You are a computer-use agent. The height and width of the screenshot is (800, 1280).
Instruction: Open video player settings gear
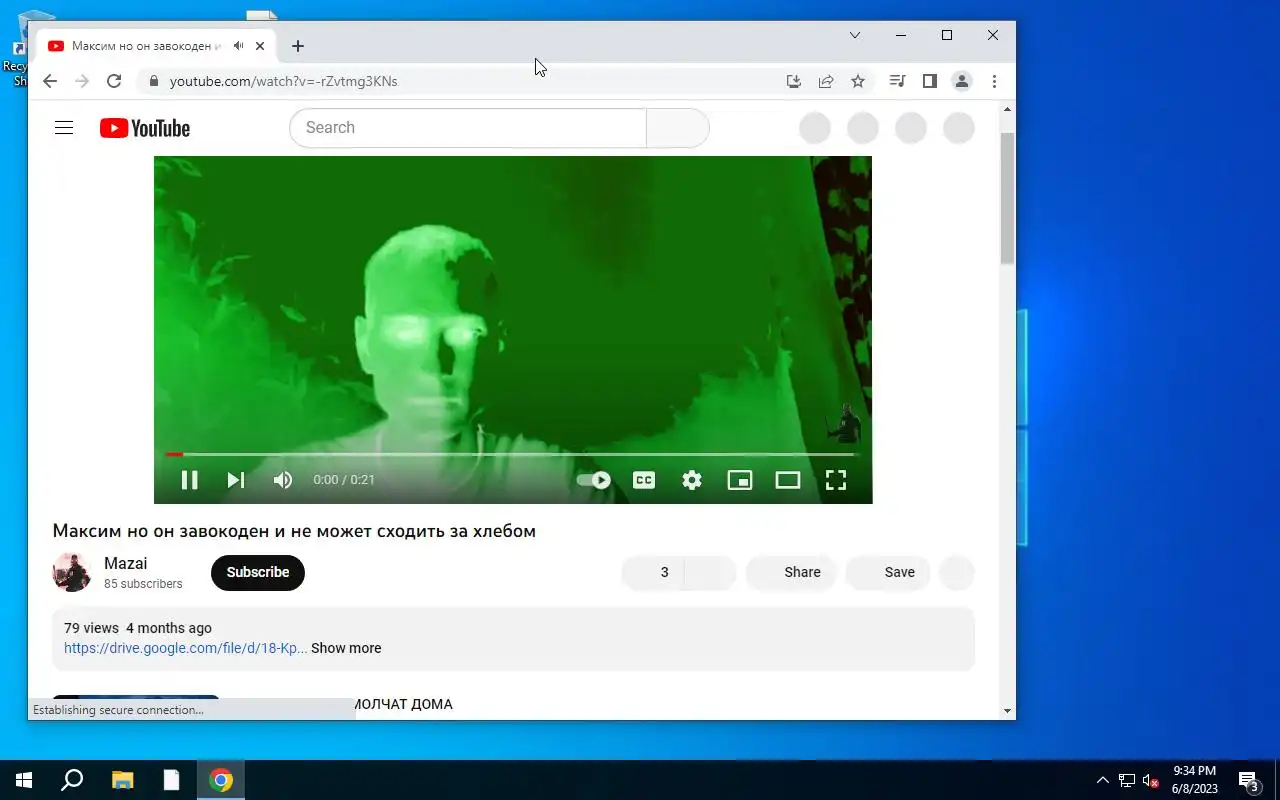(692, 480)
